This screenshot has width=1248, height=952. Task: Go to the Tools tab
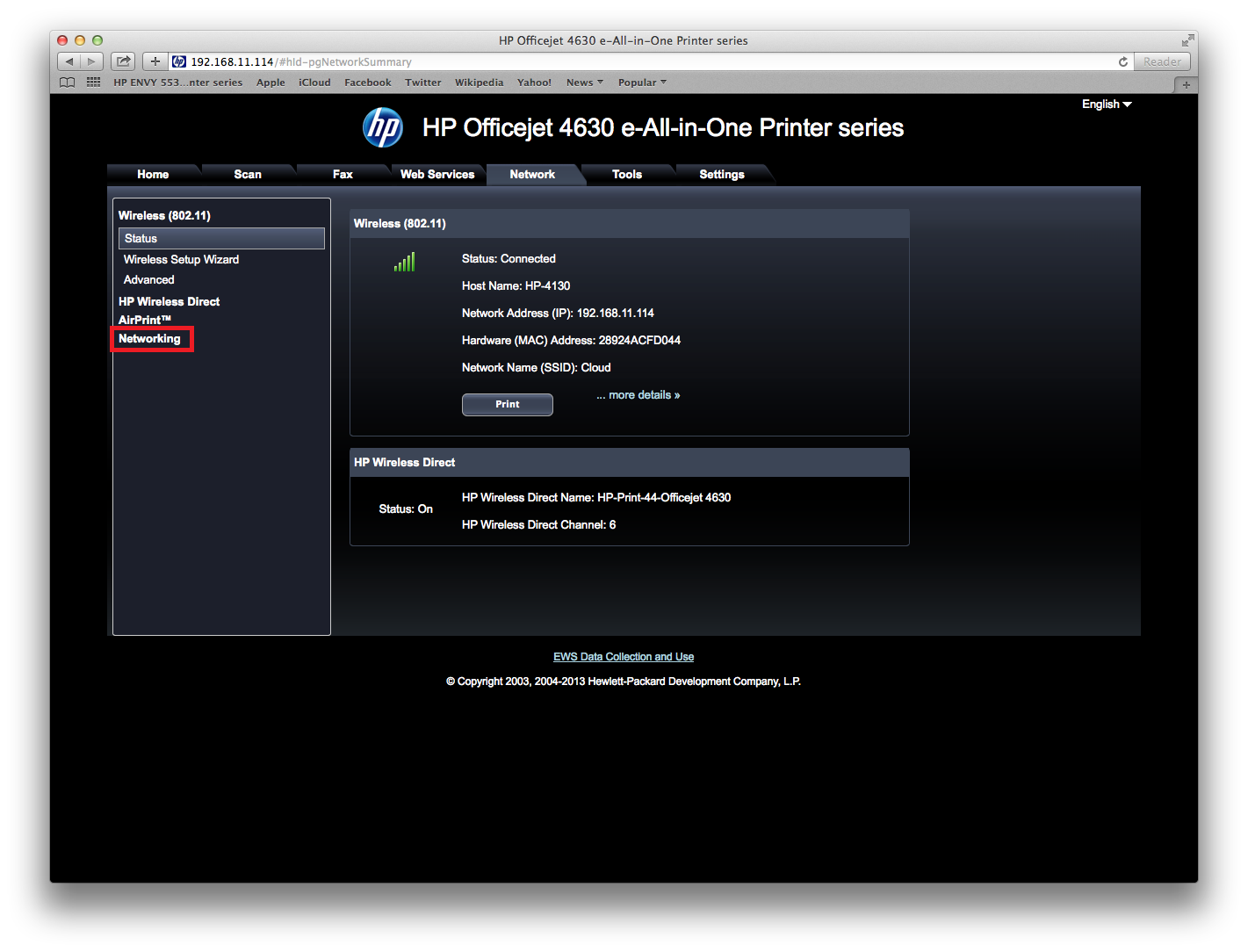click(x=627, y=174)
